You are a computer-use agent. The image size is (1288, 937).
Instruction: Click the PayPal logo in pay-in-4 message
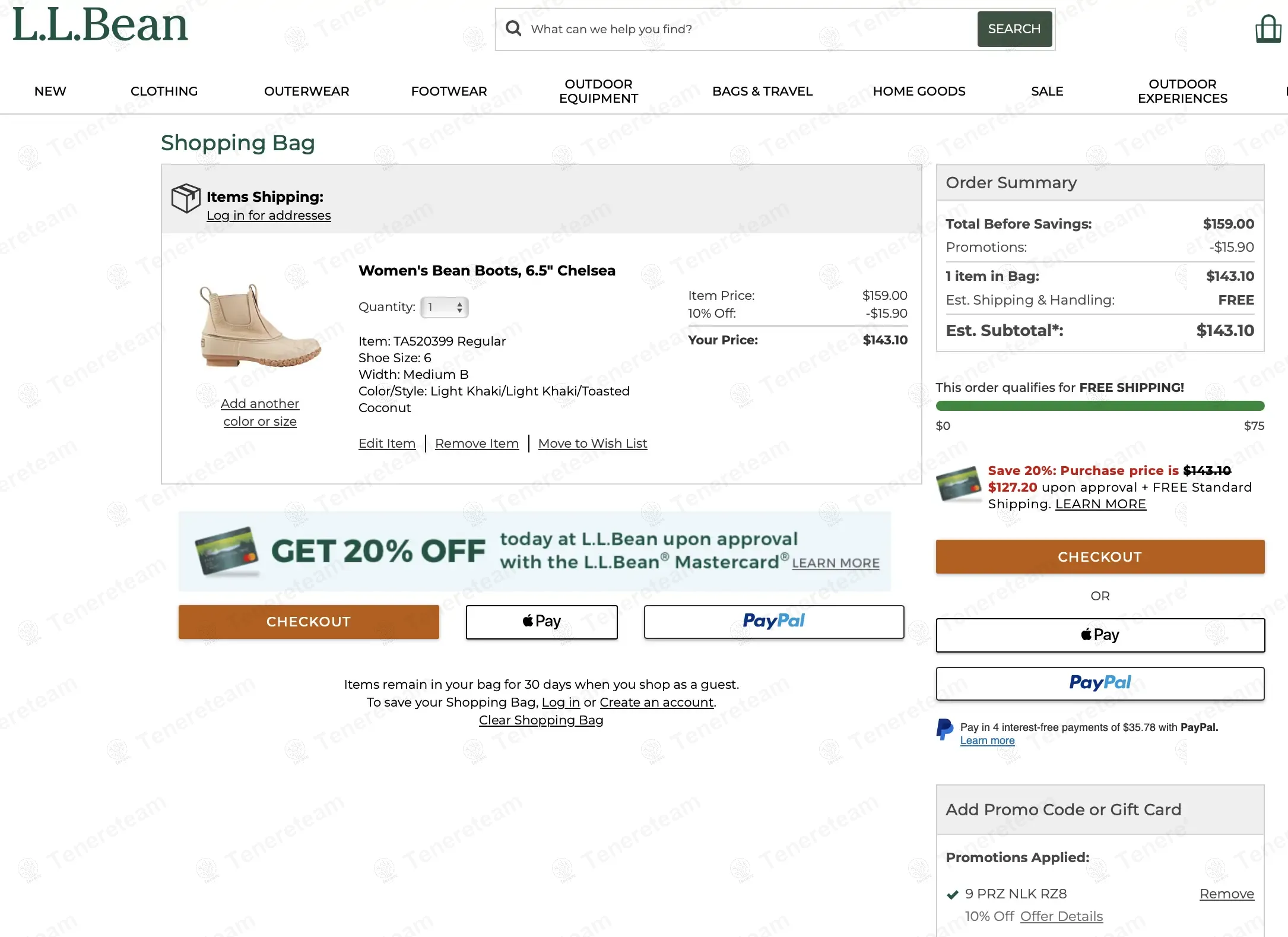coord(944,729)
